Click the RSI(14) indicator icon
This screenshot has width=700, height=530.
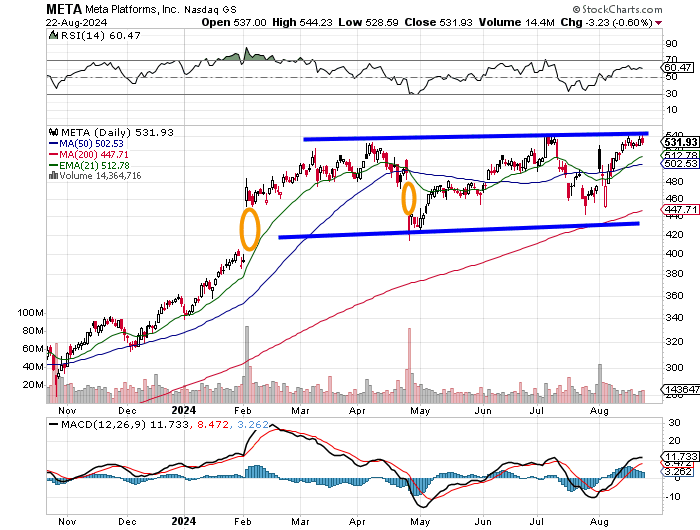[x=53, y=35]
